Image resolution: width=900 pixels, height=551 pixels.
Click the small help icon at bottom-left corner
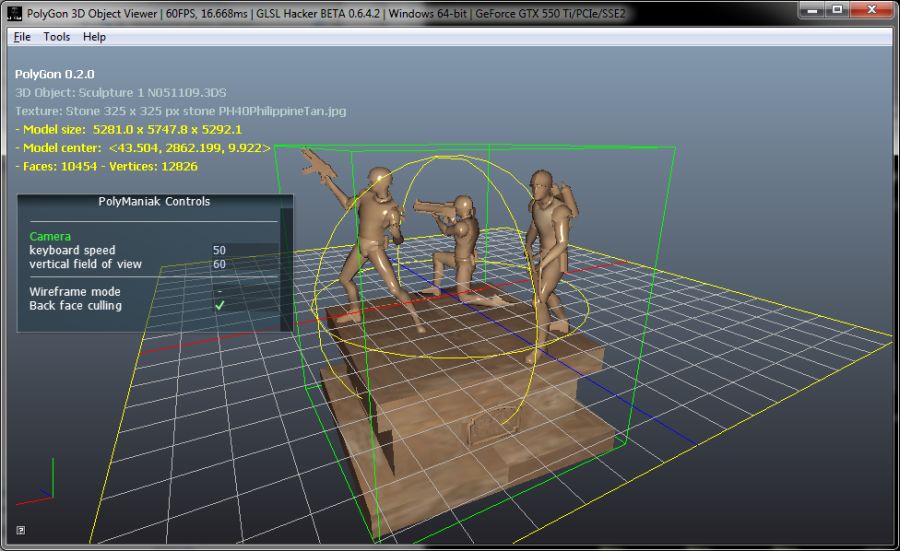click(x=21, y=530)
